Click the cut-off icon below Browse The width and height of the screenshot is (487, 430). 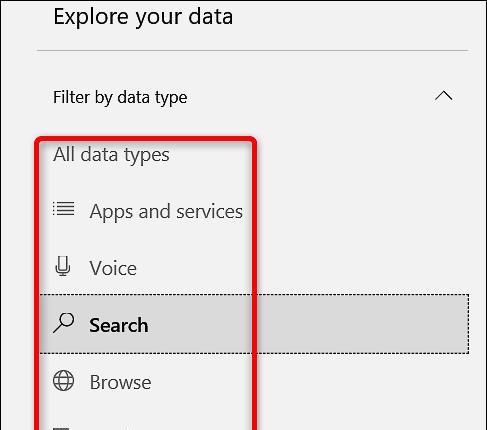61,429
